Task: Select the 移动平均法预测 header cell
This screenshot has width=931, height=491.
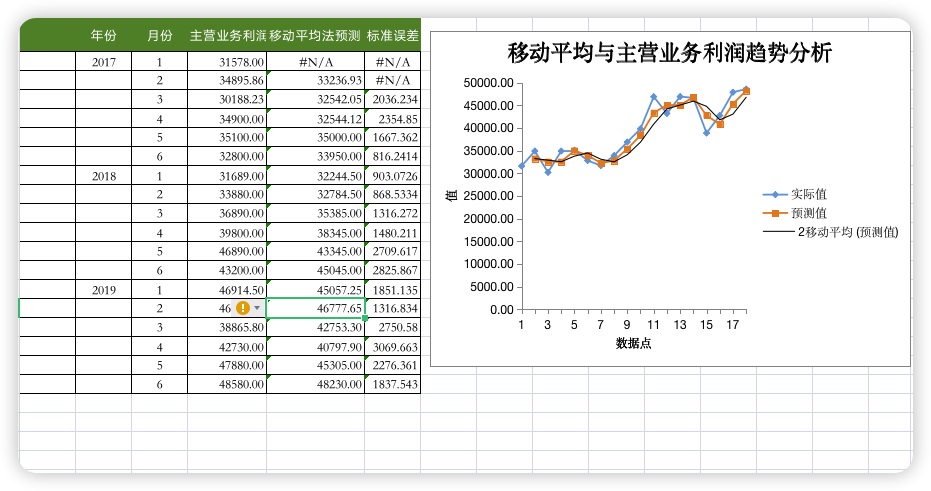Action: [315, 36]
